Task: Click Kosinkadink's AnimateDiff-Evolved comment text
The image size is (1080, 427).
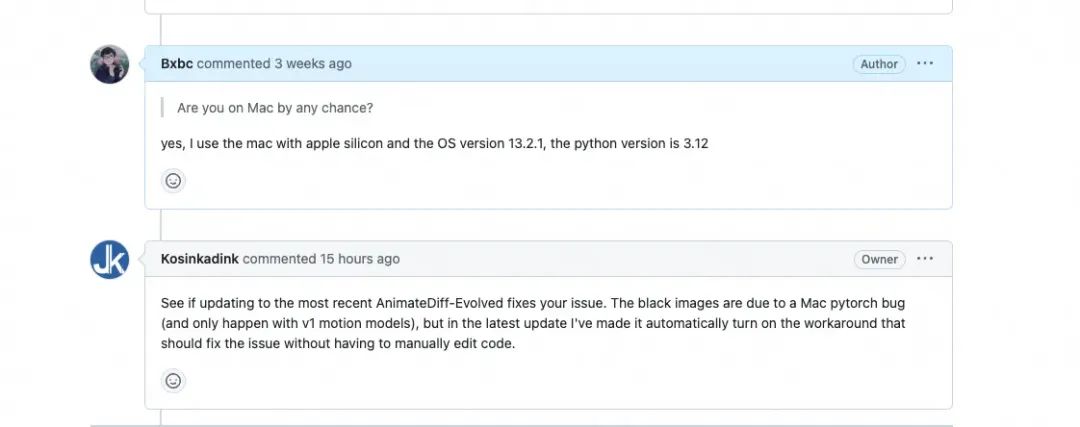Action: click(533, 322)
